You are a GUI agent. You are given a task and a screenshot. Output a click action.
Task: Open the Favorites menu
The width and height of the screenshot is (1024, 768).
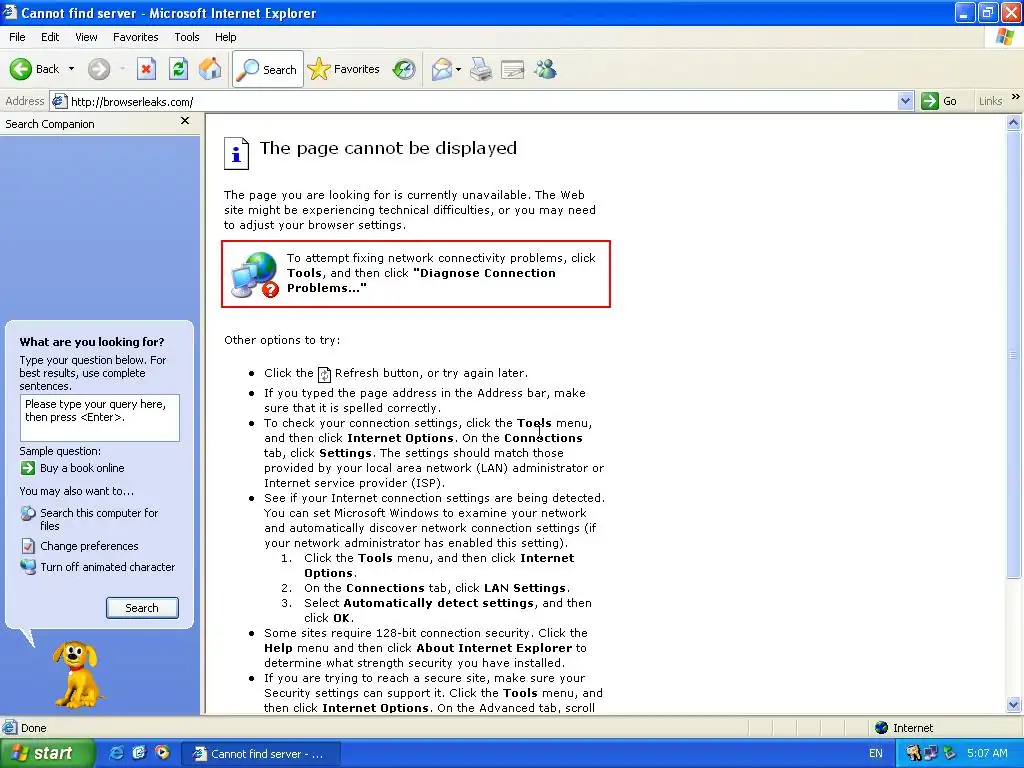(x=136, y=37)
